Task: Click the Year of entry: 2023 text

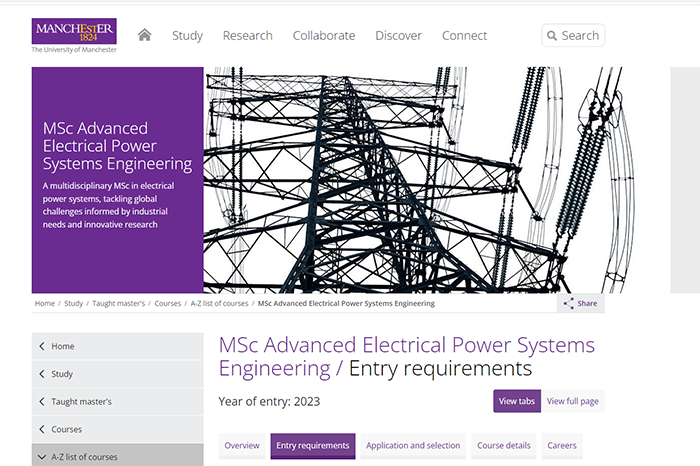Action: pyautogui.click(x=269, y=401)
